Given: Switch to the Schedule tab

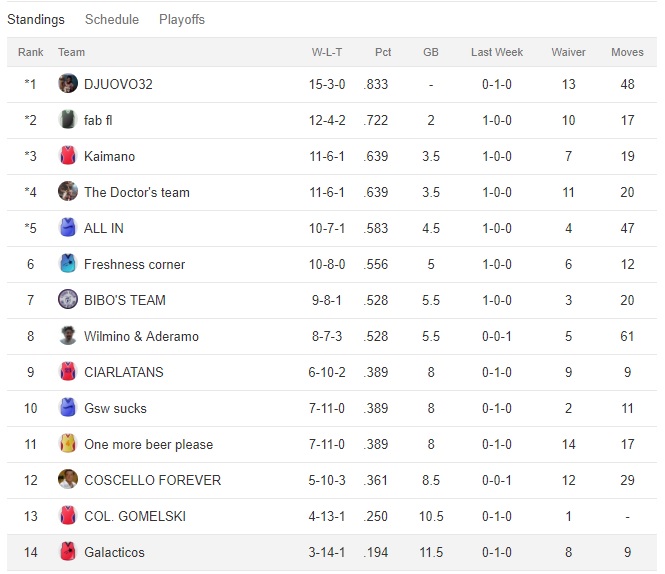Looking at the screenshot, I should 112,20.
